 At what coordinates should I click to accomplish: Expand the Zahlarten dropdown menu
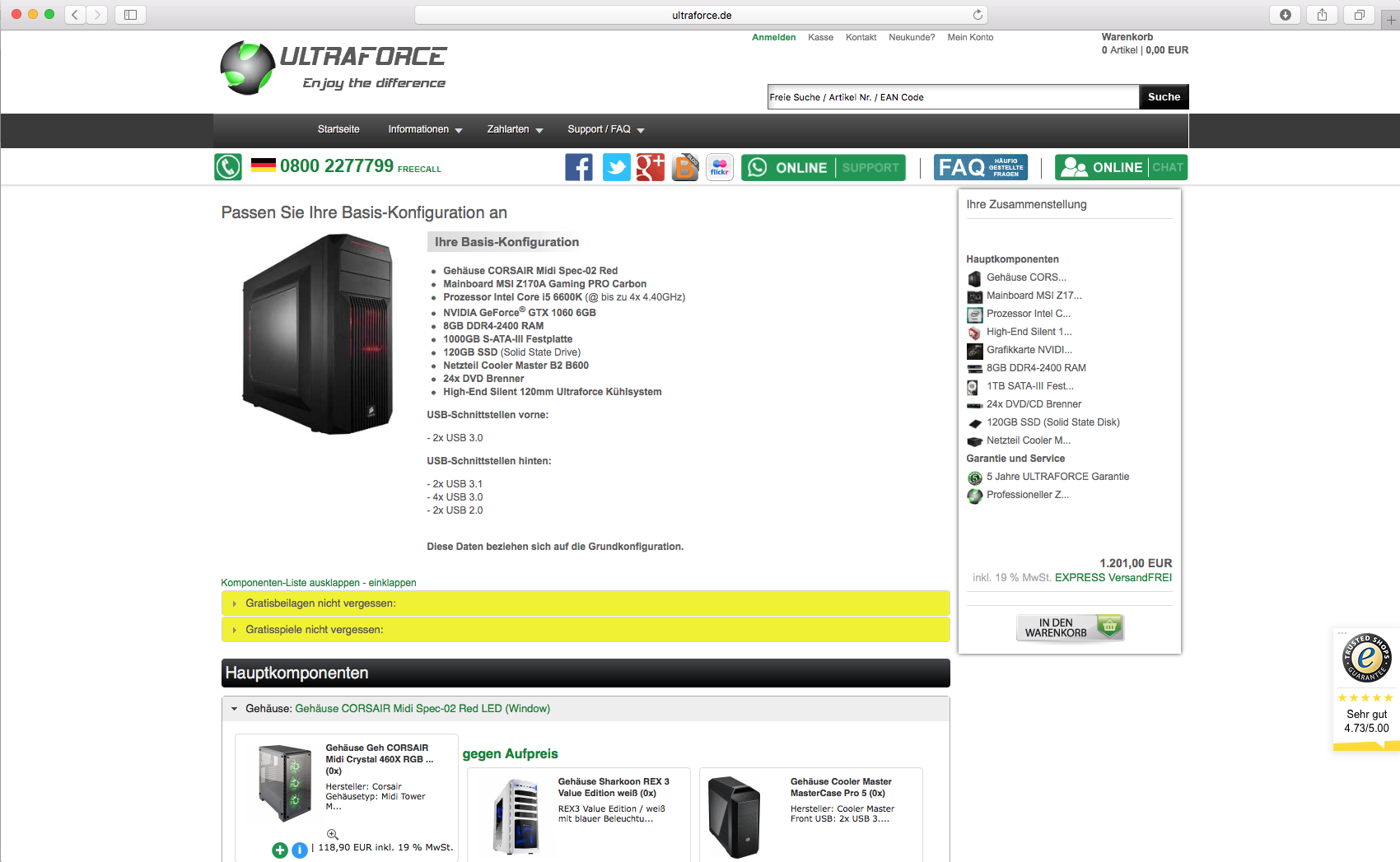tap(515, 129)
